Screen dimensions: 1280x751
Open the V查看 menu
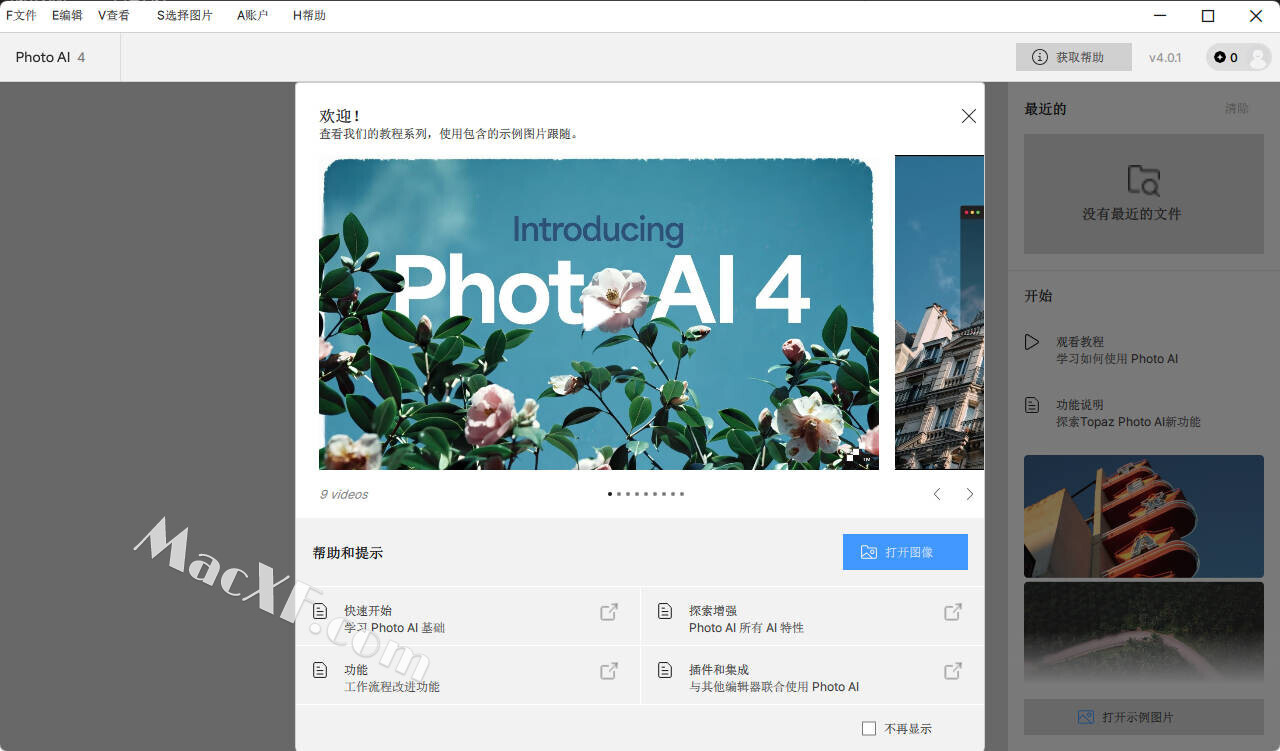(x=114, y=15)
